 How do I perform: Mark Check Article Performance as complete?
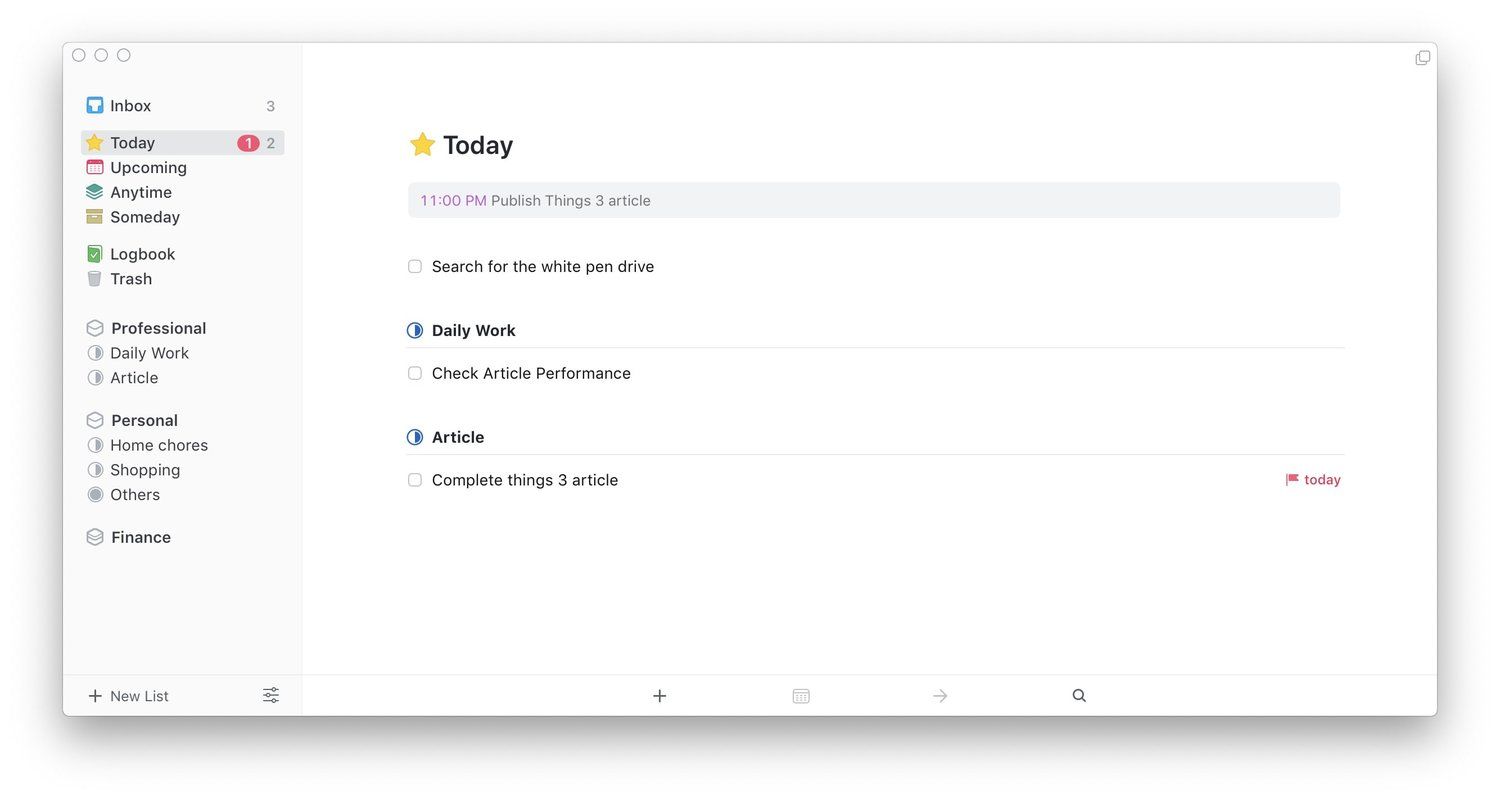point(415,374)
